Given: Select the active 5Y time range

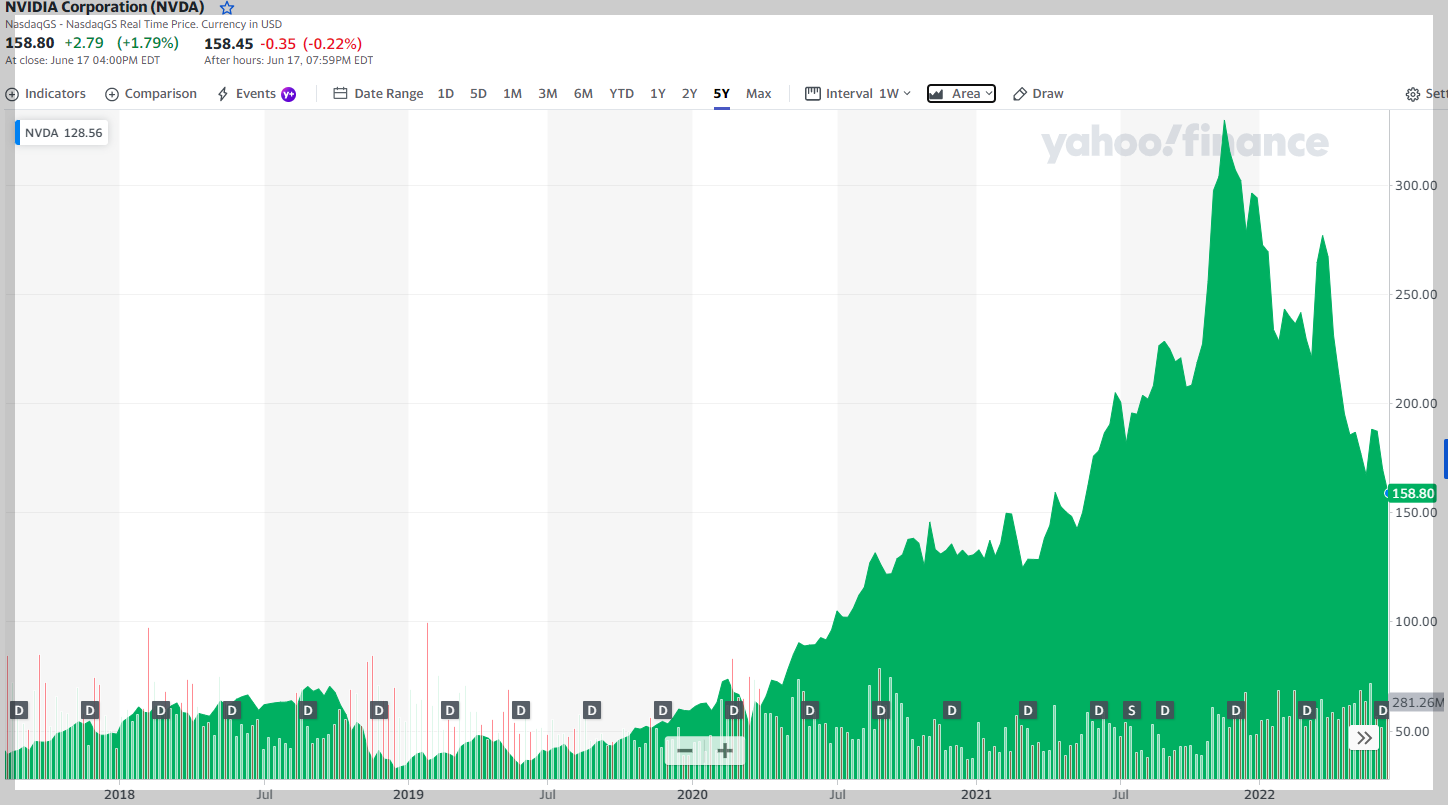Looking at the screenshot, I should point(722,94).
